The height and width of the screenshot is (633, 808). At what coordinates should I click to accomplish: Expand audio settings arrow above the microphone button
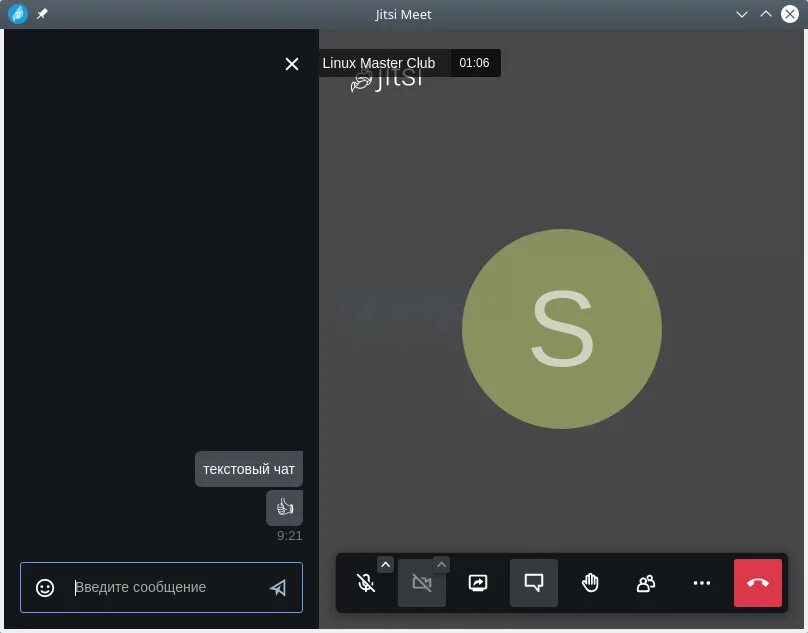[x=385, y=565]
